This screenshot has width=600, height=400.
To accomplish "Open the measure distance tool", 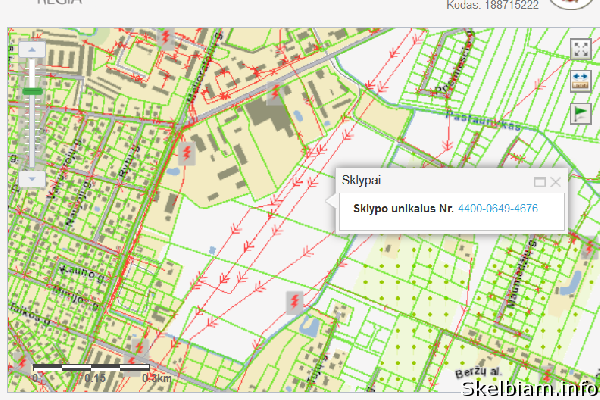I will click(580, 81).
